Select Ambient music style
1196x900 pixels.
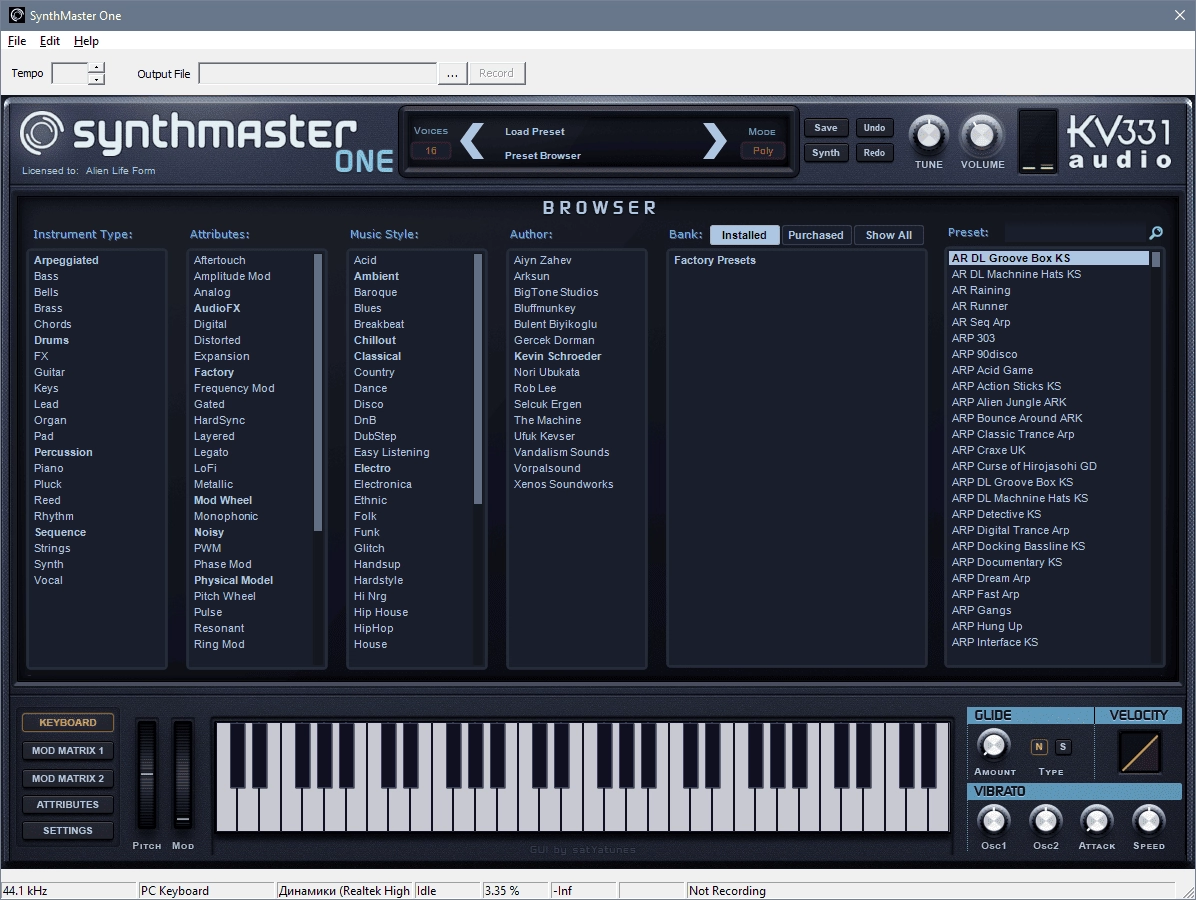point(376,276)
